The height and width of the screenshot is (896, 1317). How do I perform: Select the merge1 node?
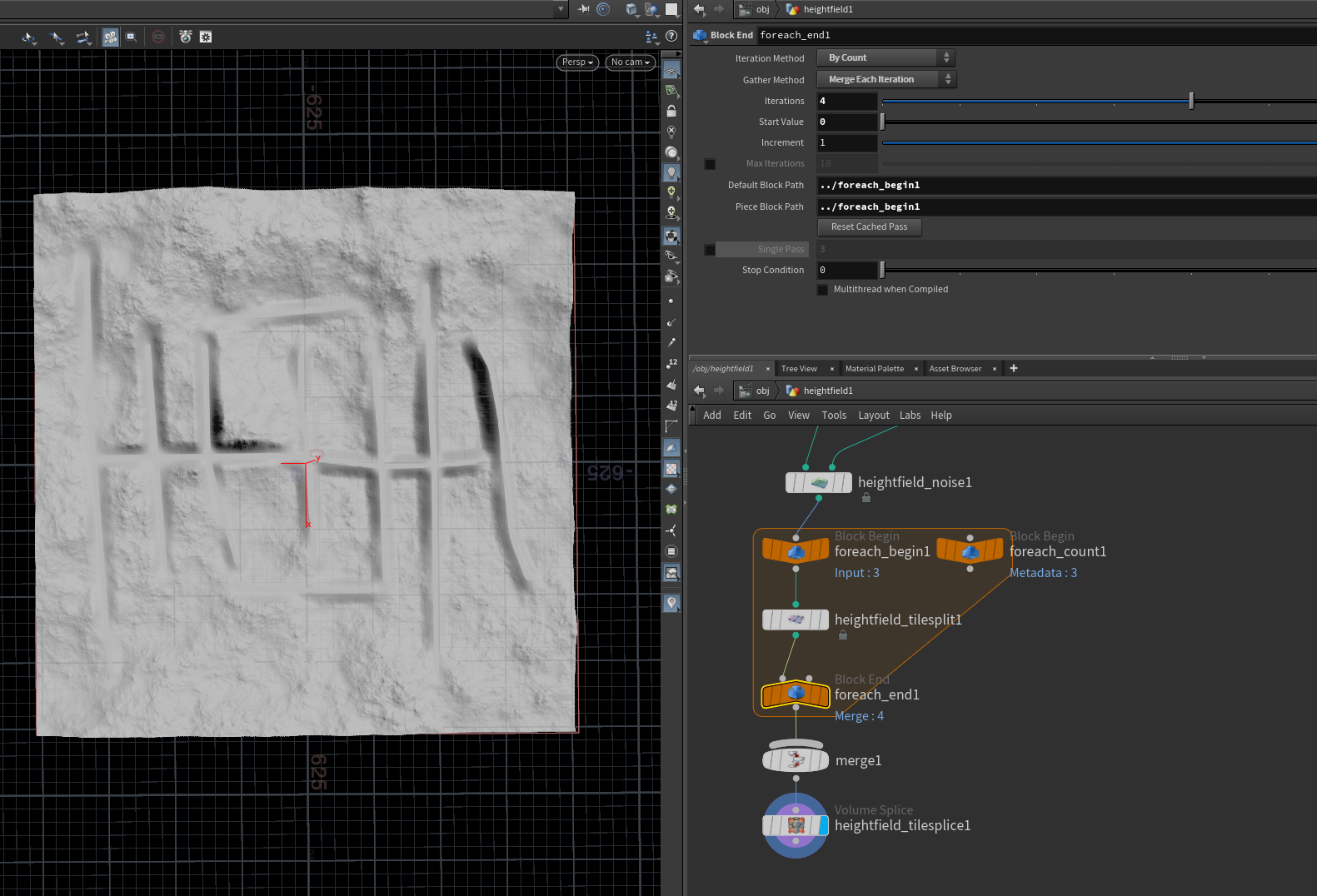(796, 759)
